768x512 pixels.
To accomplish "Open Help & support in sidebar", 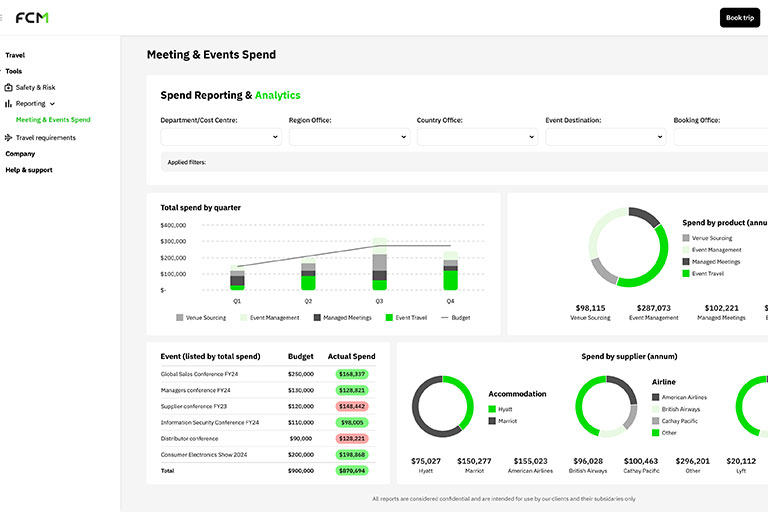I will [x=29, y=170].
